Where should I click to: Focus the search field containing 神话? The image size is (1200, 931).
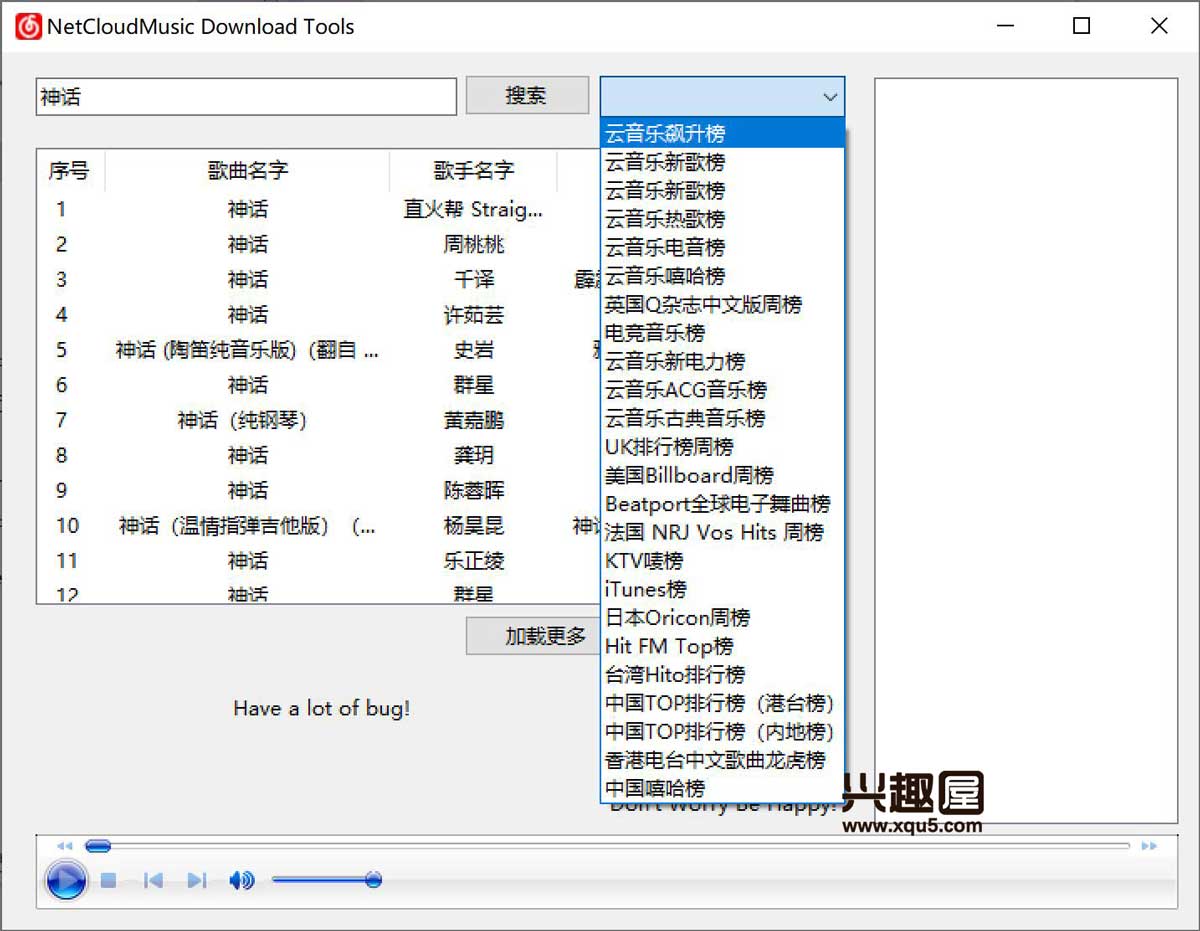[246, 97]
